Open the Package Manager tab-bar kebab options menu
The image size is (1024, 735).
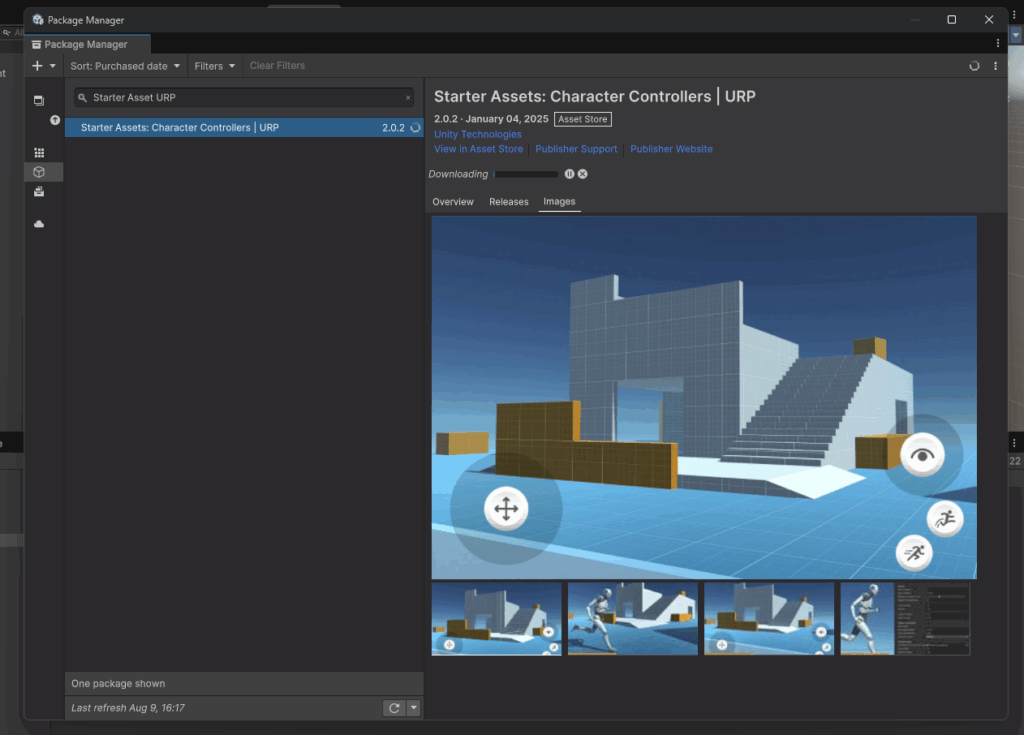[998, 43]
